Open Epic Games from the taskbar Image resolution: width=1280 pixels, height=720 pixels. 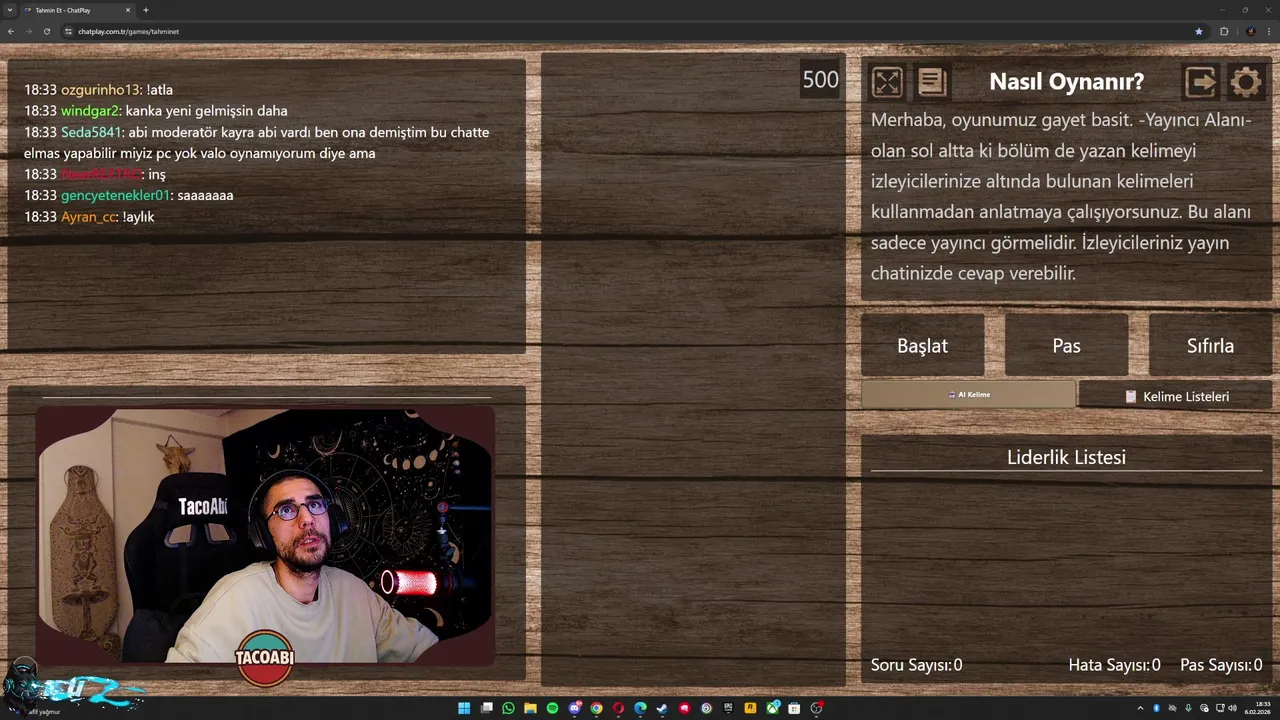(728, 708)
